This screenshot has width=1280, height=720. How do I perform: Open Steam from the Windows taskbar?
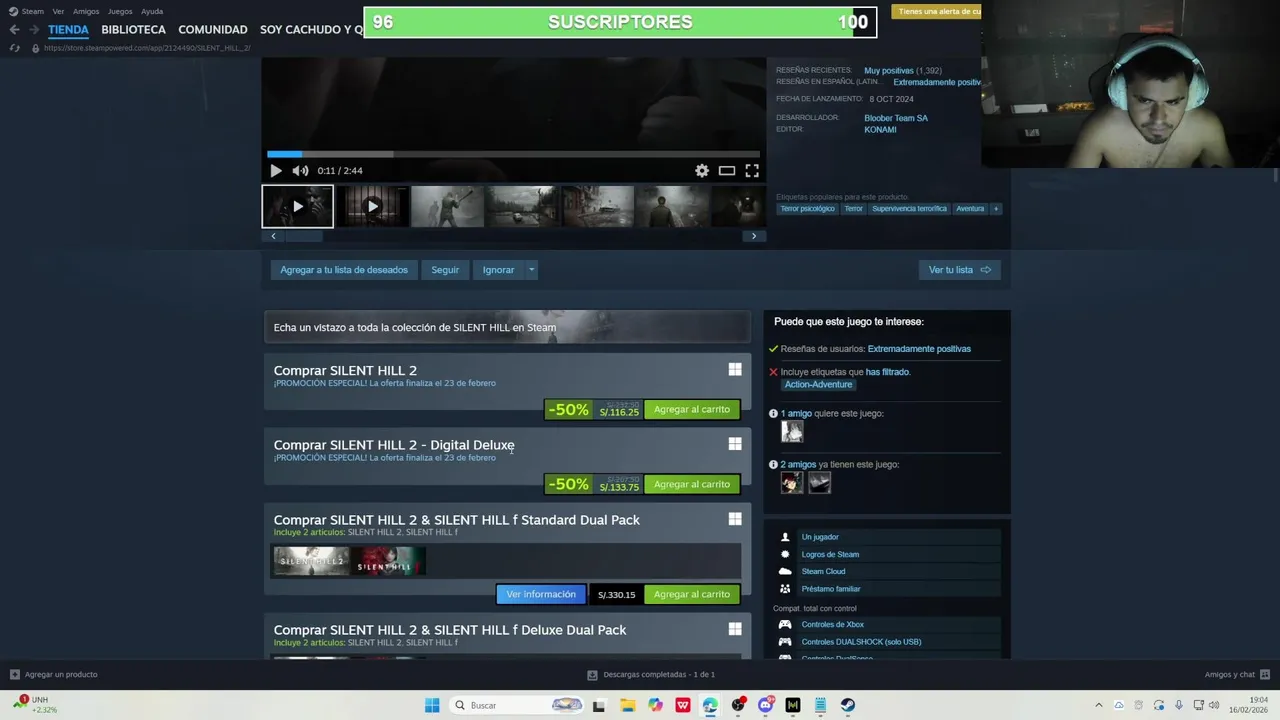[x=847, y=705]
